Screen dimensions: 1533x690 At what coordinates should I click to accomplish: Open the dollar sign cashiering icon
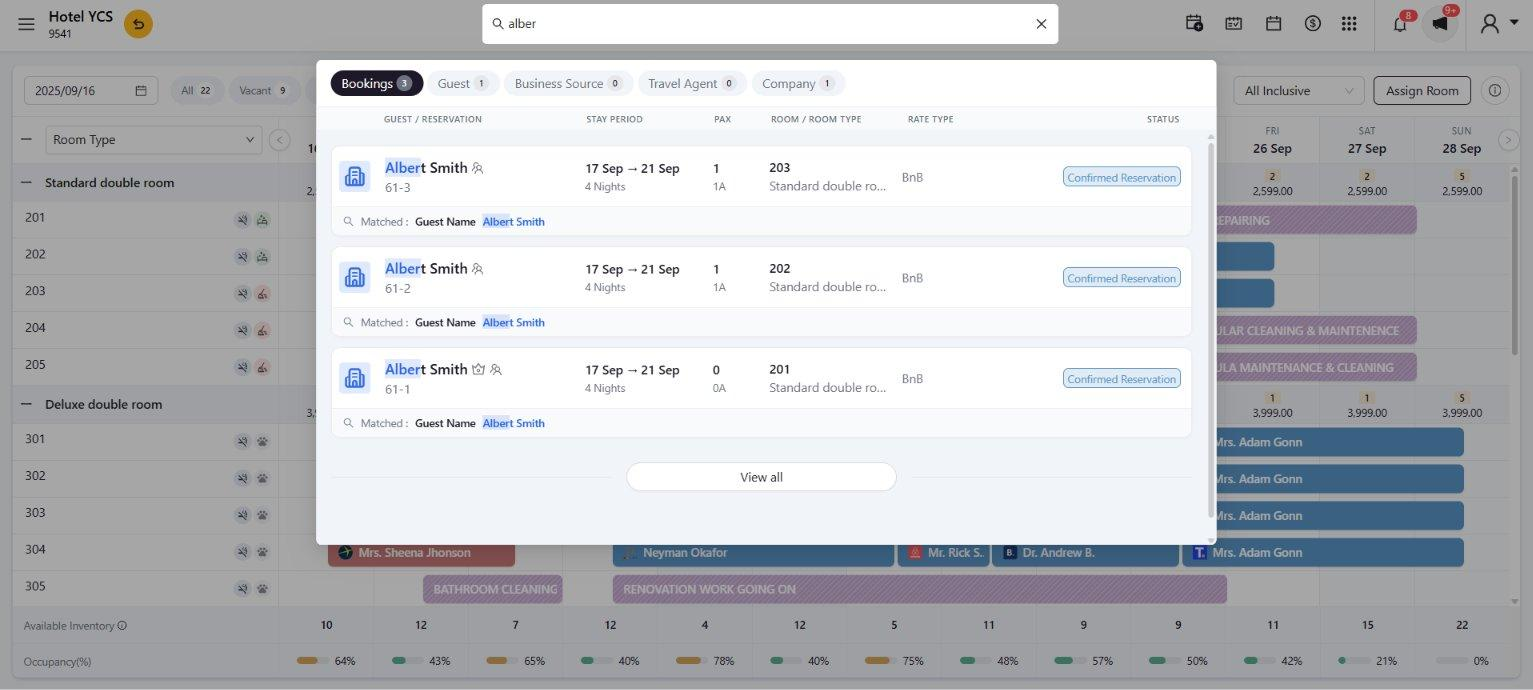tap(1313, 24)
